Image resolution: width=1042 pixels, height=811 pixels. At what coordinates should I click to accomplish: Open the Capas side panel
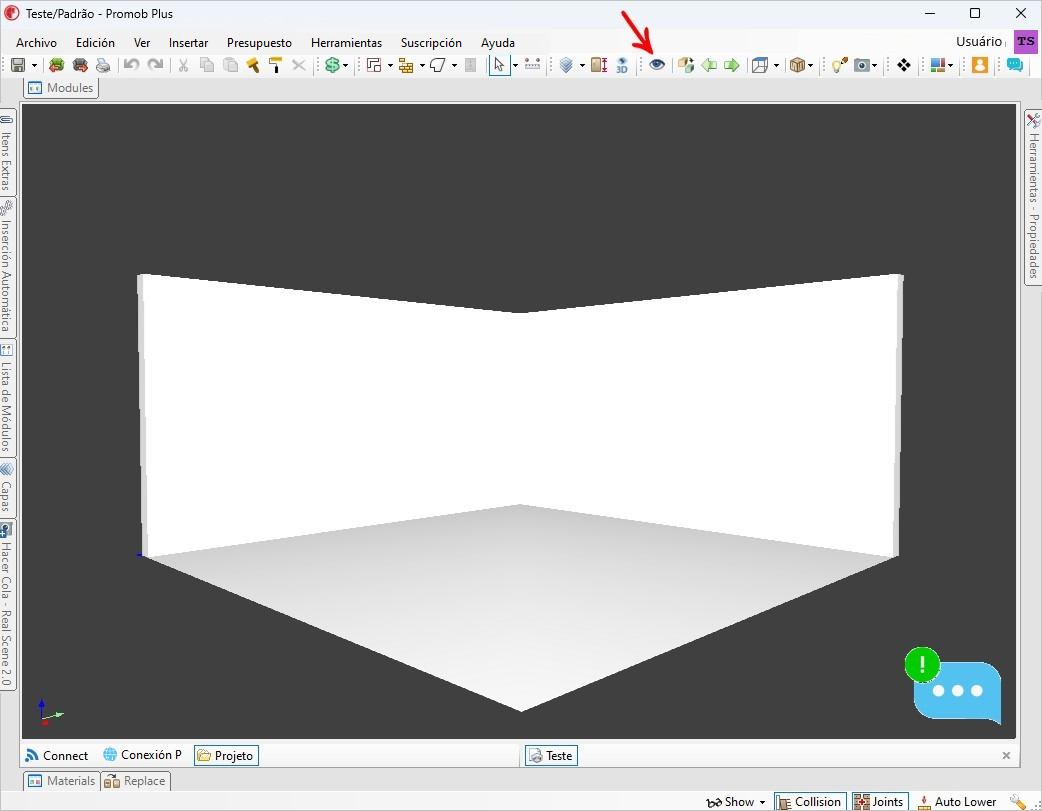pos(7,489)
